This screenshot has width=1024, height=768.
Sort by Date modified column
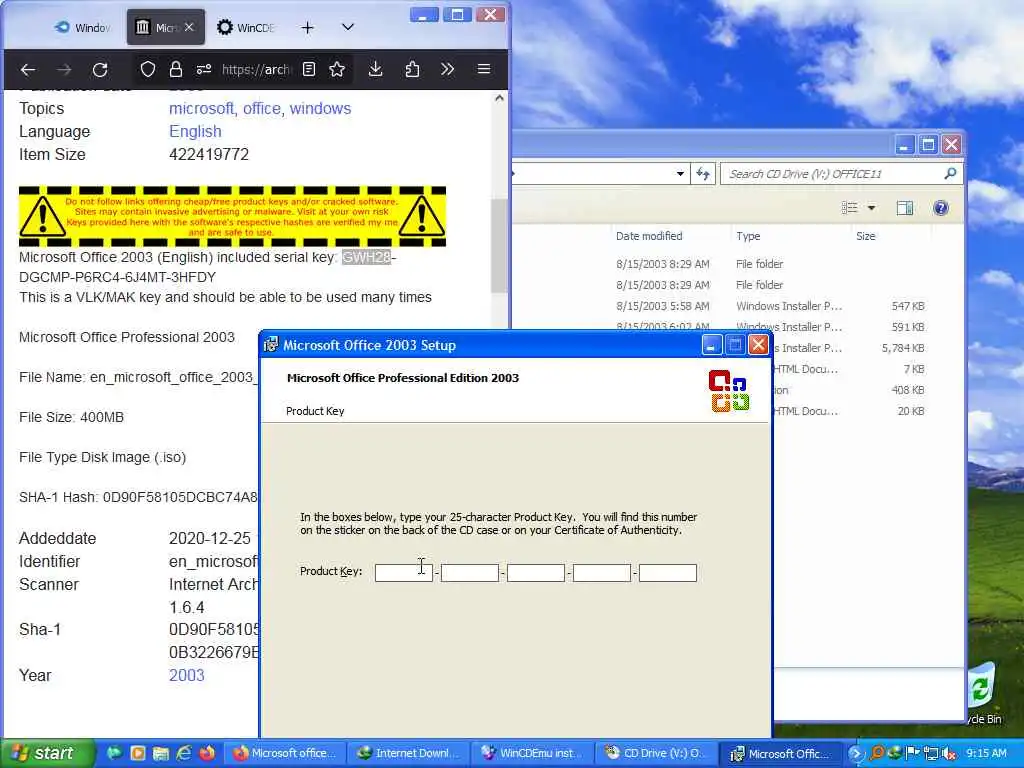tap(649, 236)
